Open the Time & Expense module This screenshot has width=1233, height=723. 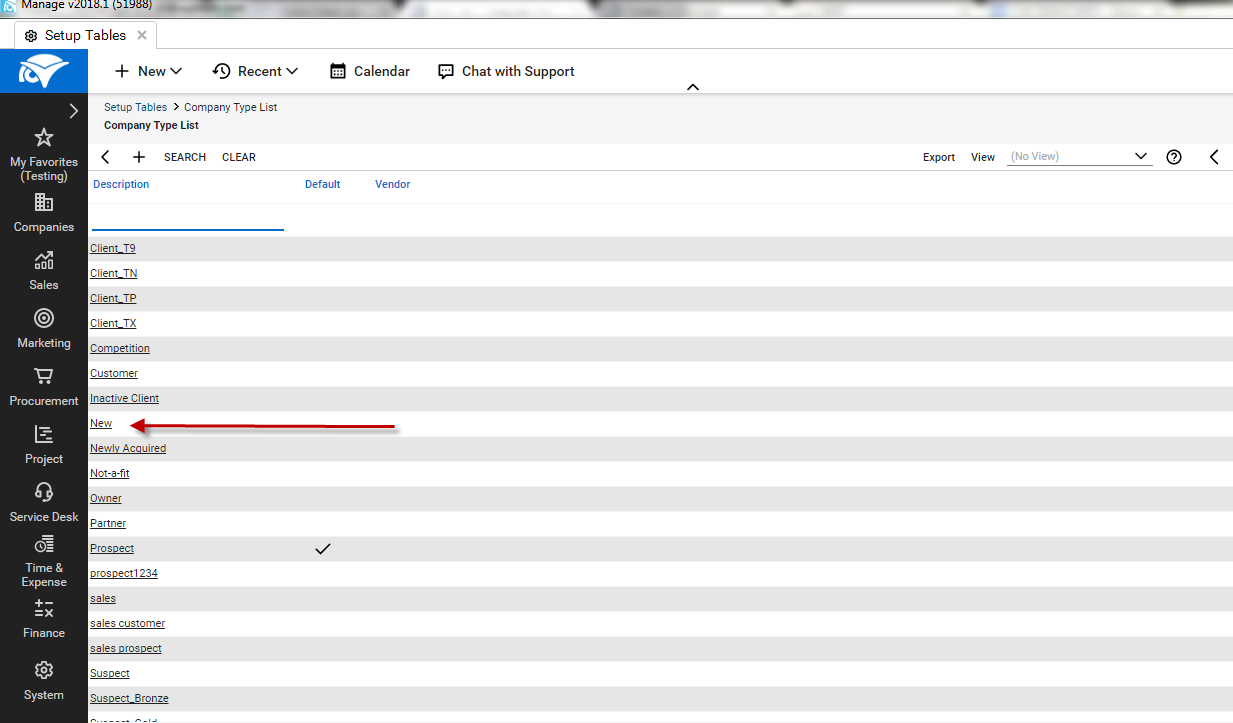pos(44,561)
